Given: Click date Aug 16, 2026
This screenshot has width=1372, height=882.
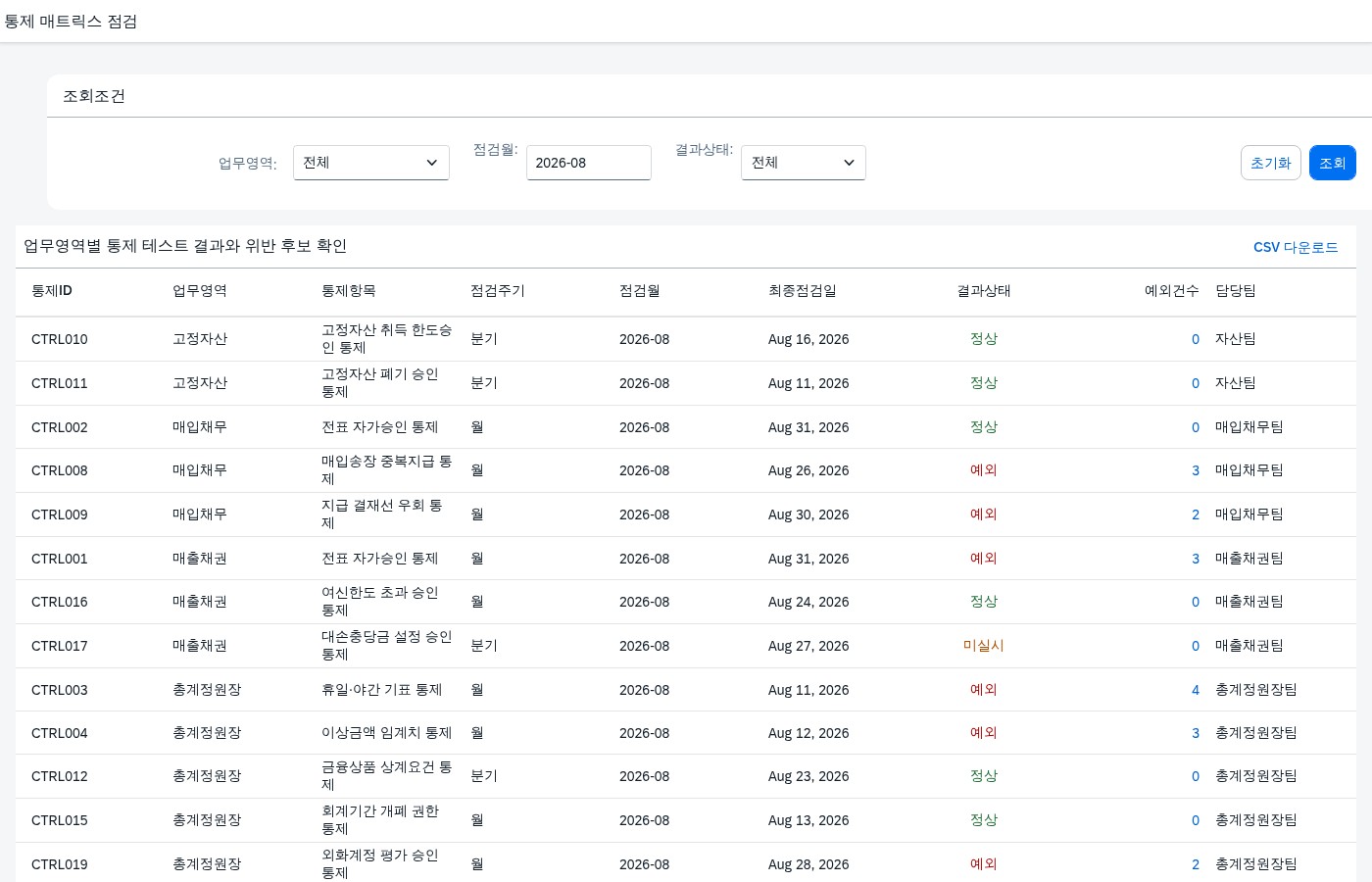Looking at the screenshot, I should pyautogui.click(x=808, y=339).
